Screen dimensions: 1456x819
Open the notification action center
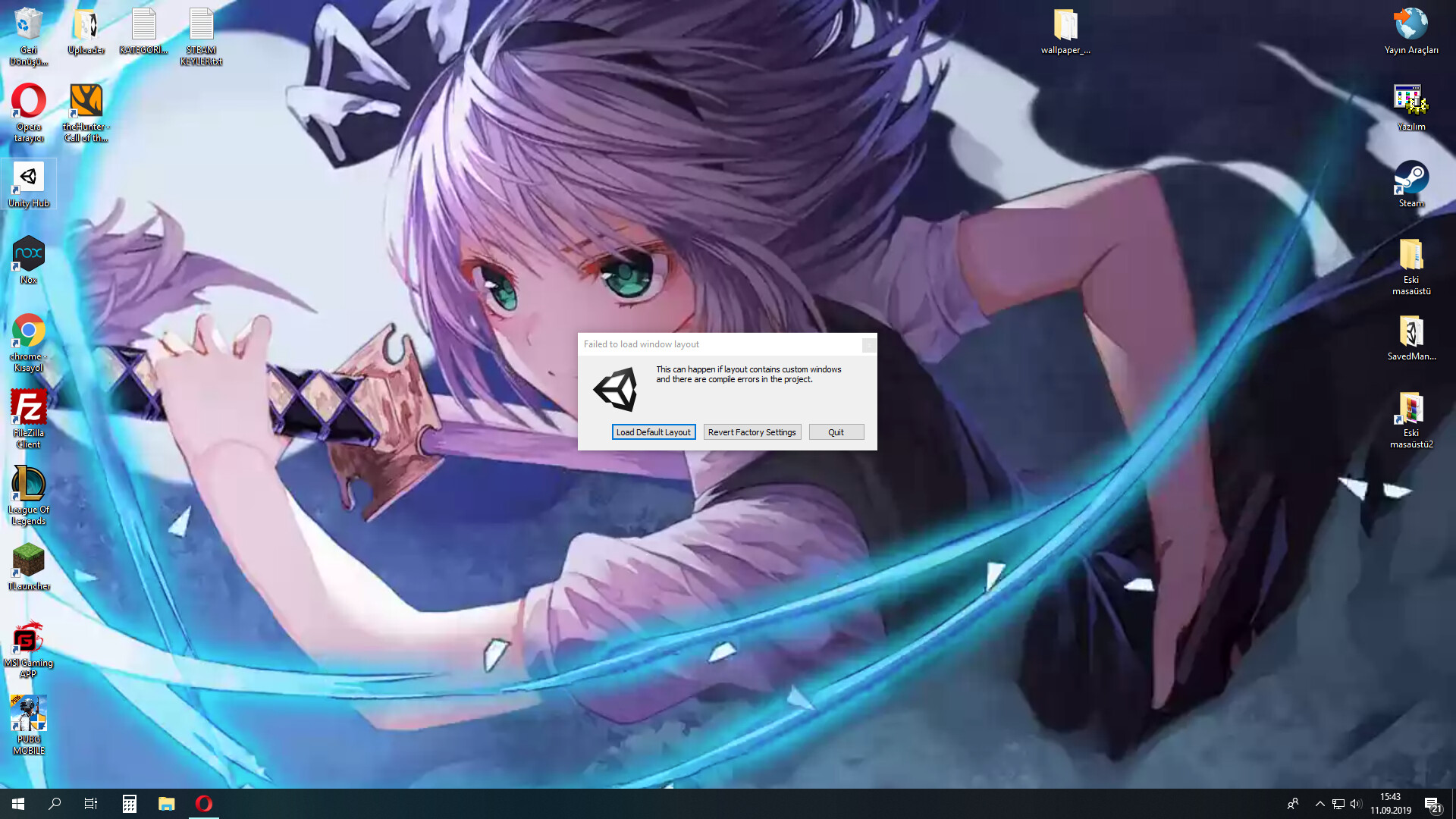[x=1432, y=804]
